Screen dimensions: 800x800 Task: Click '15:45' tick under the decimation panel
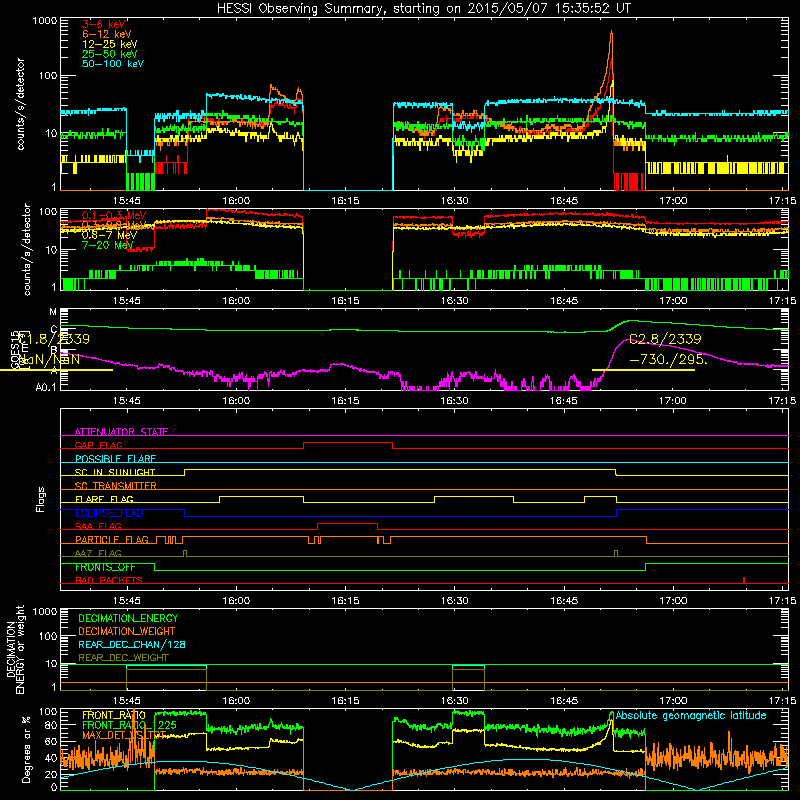pos(127,701)
